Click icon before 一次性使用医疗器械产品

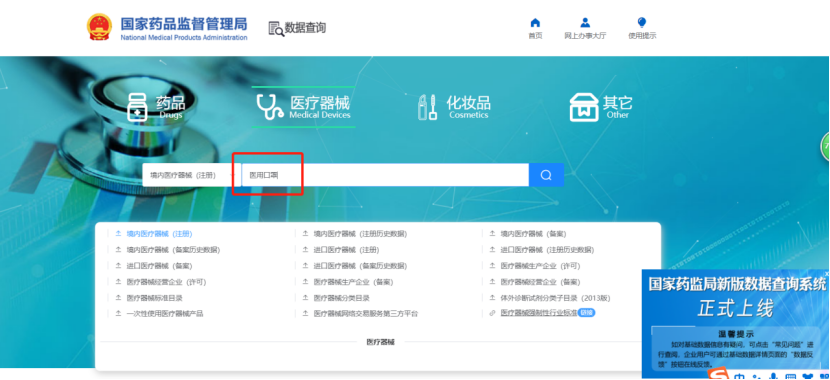point(118,313)
